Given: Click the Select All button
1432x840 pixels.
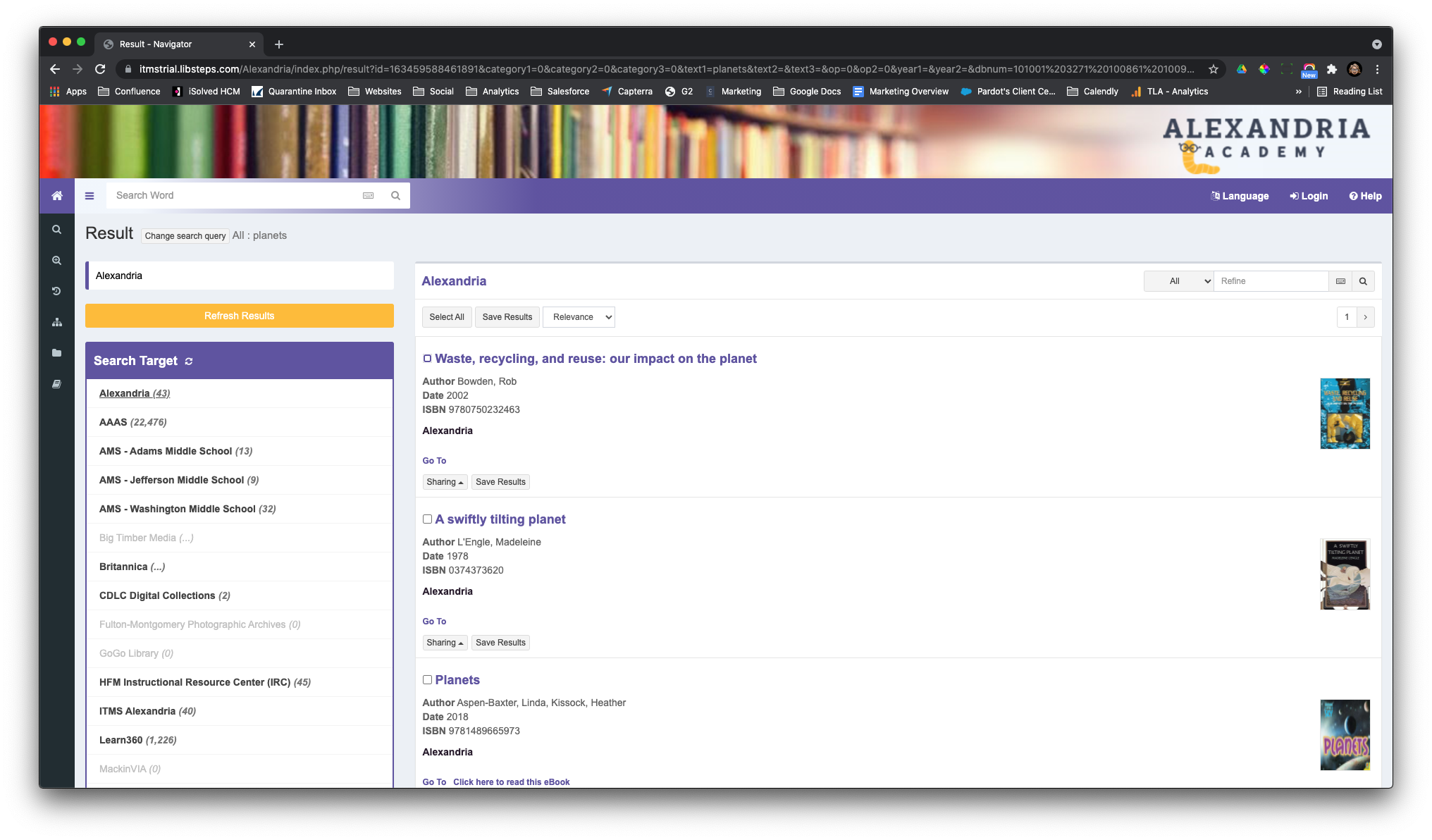Looking at the screenshot, I should pos(447,317).
